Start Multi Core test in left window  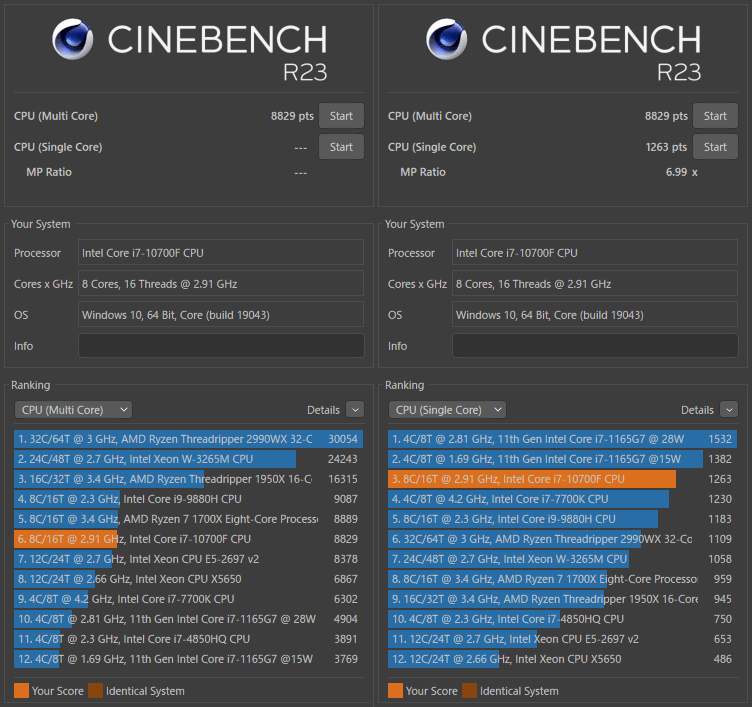(x=341, y=116)
